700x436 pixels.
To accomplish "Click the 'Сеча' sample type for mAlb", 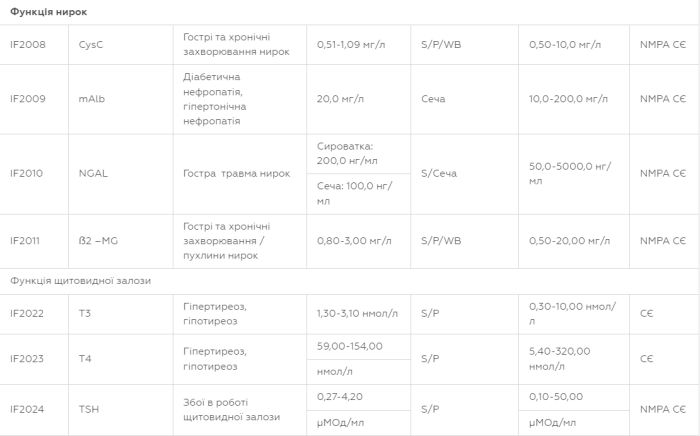I will (433, 99).
